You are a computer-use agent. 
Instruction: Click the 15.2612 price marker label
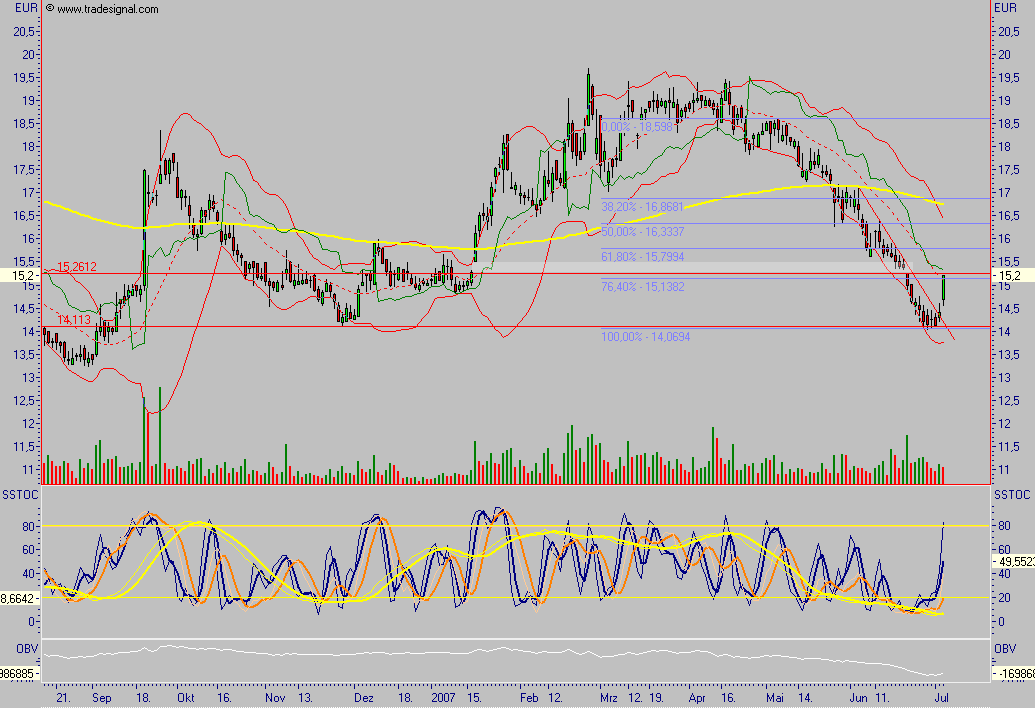(x=76, y=265)
